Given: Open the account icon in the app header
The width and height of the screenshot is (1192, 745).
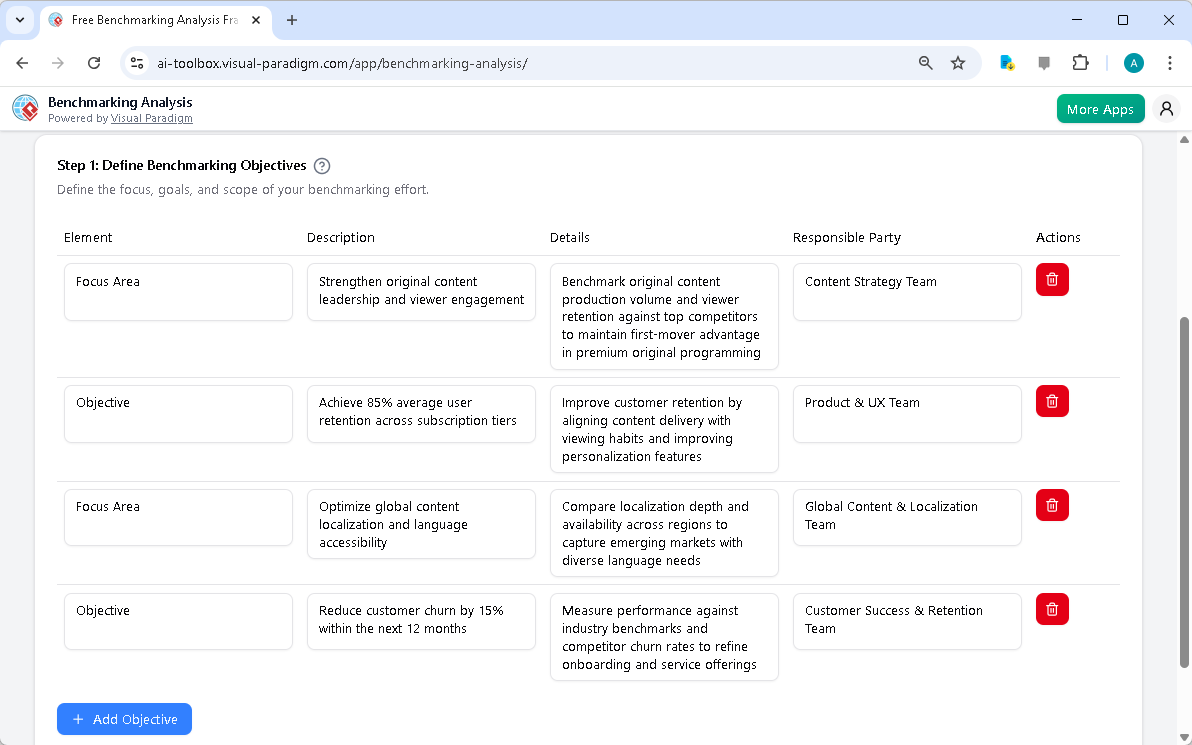Looking at the screenshot, I should pyautogui.click(x=1166, y=108).
